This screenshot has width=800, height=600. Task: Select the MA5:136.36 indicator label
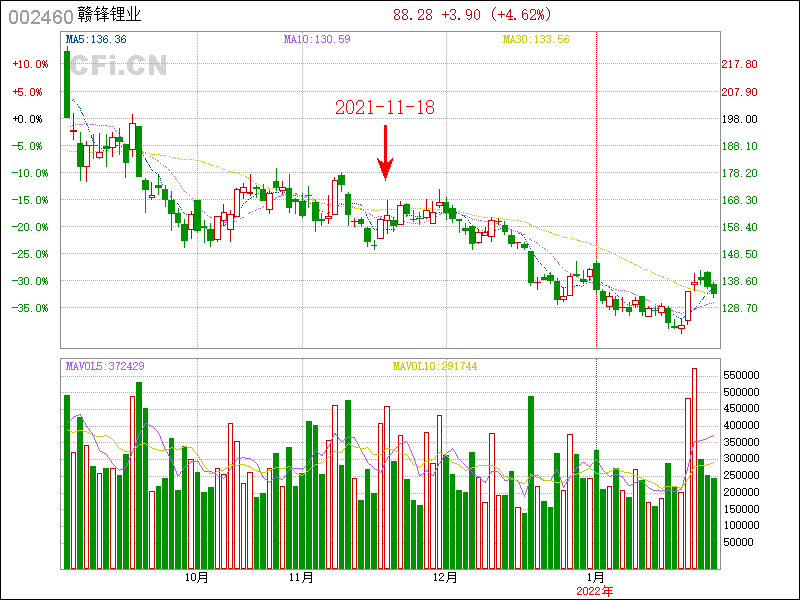pyautogui.click(x=96, y=39)
